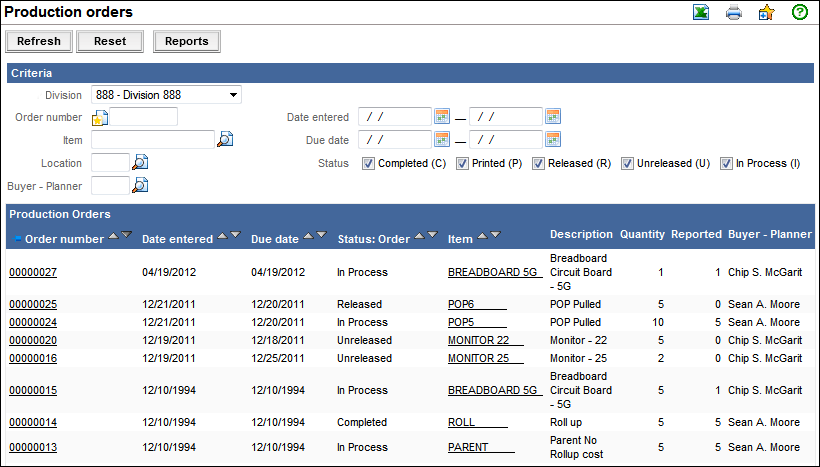Open production order 00000027
The image size is (820, 467).
coord(33,272)
